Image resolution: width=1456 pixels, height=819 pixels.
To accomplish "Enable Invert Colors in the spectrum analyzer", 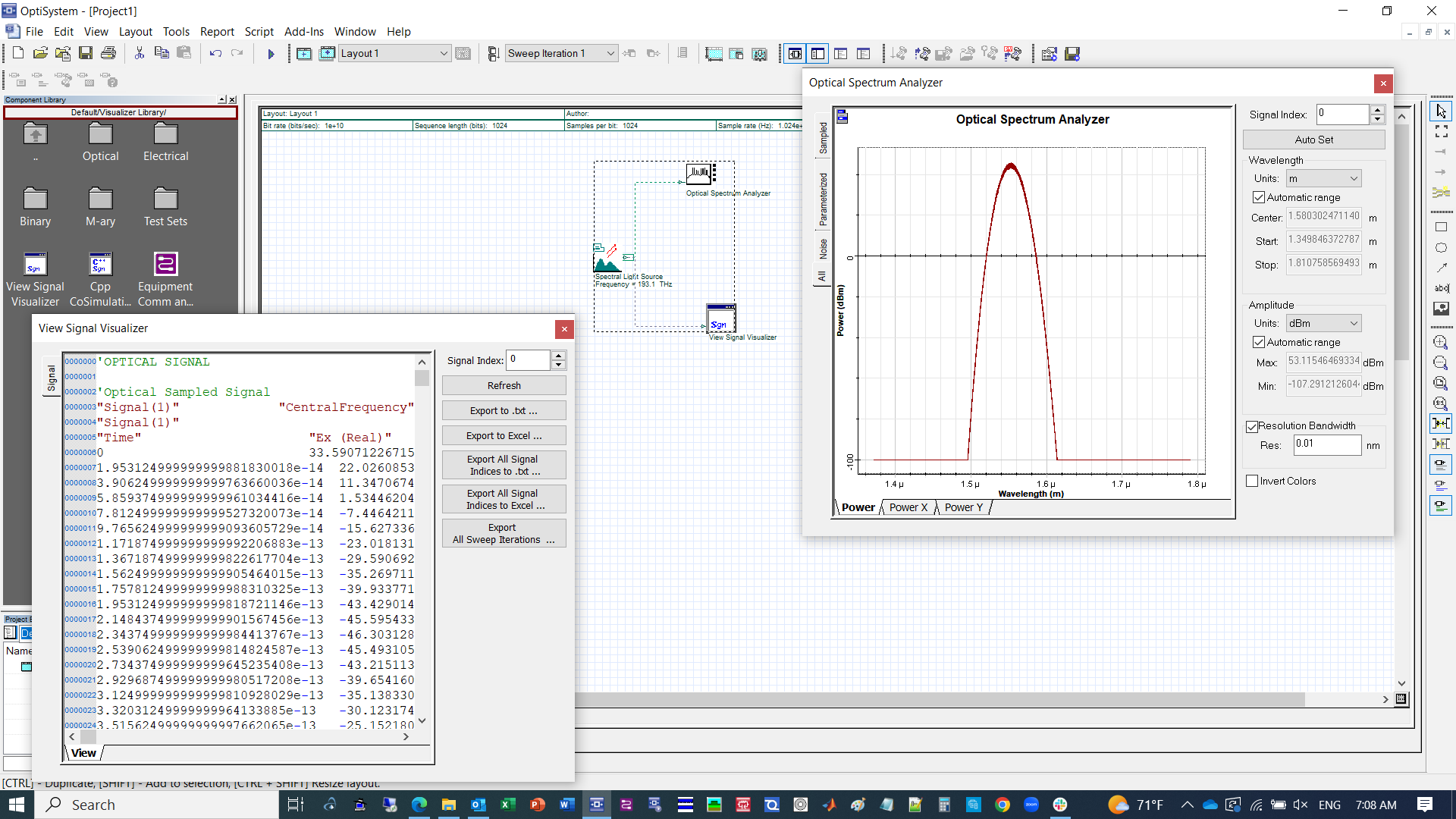I will tap(1252, 480).
